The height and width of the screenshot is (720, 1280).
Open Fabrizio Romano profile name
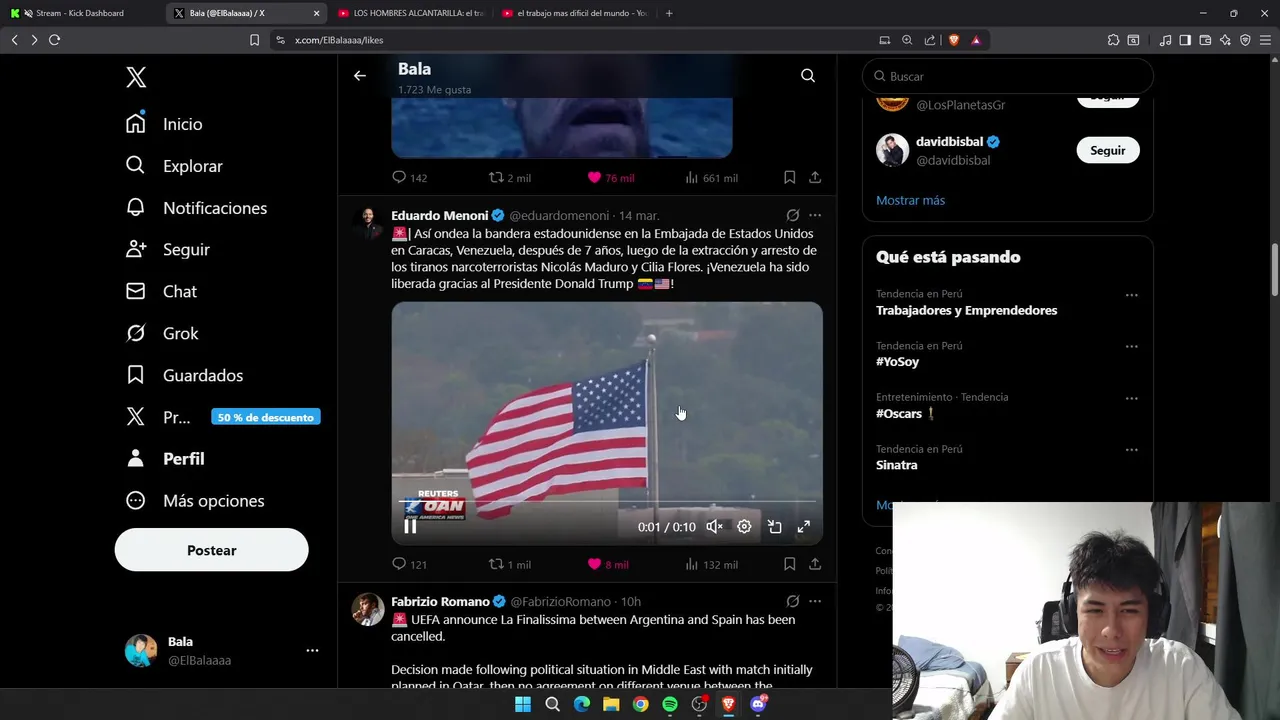pos(440,601)
